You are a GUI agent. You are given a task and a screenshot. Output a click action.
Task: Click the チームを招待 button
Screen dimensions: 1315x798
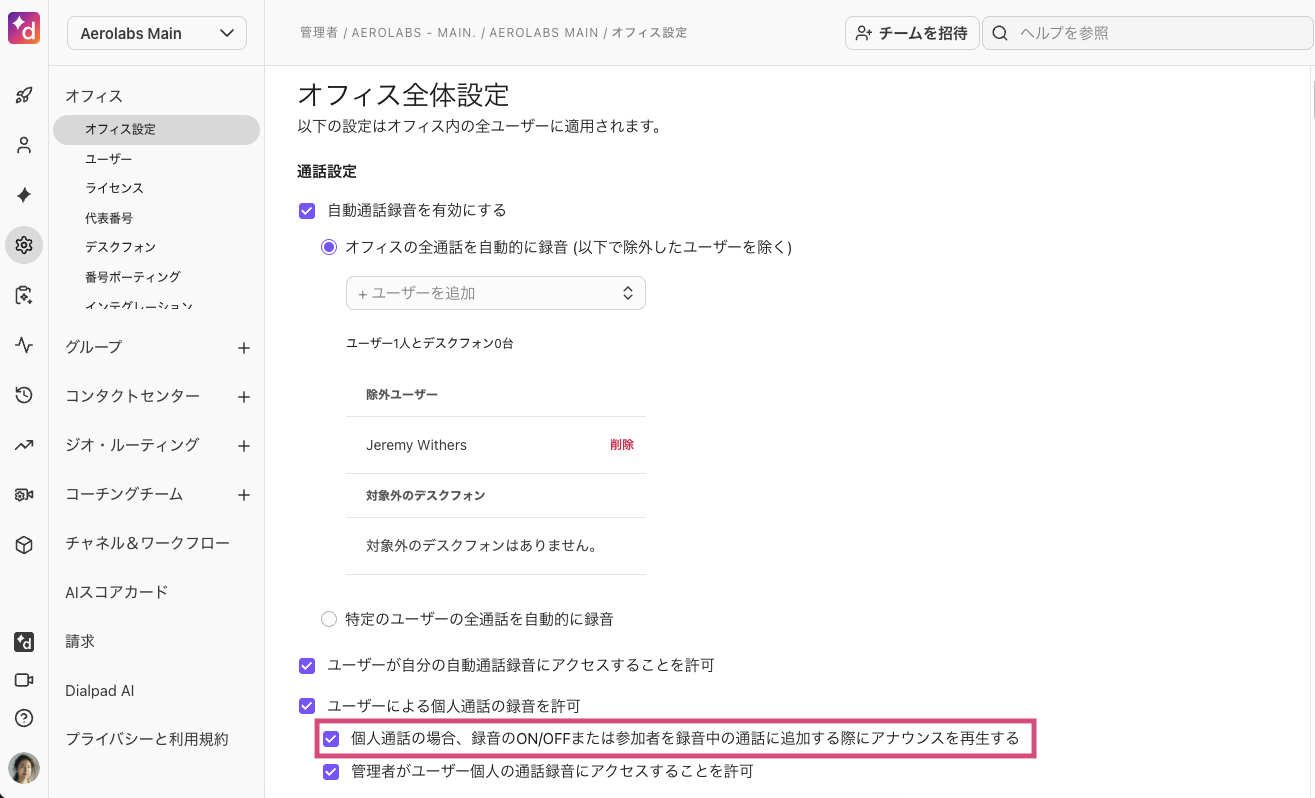coord(911,32)
